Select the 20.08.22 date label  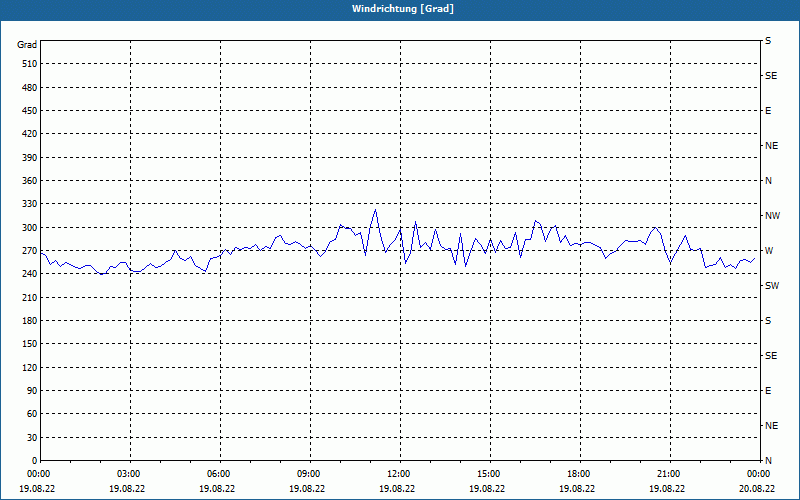pyautogui.click(x=757, y=488)
